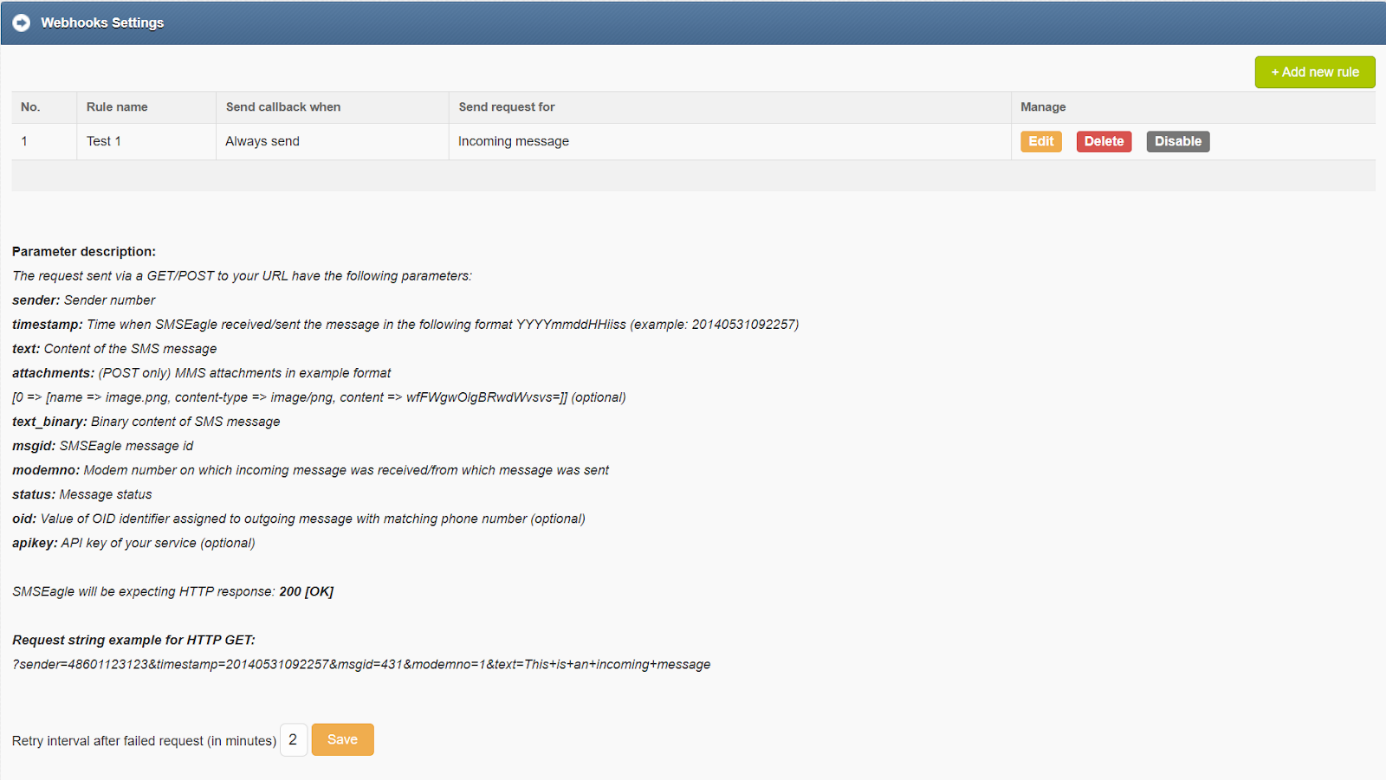The width and height of the screenshot is (1386, 780).
Task: Select the Rule name column header
Action: tap(146, 107)
